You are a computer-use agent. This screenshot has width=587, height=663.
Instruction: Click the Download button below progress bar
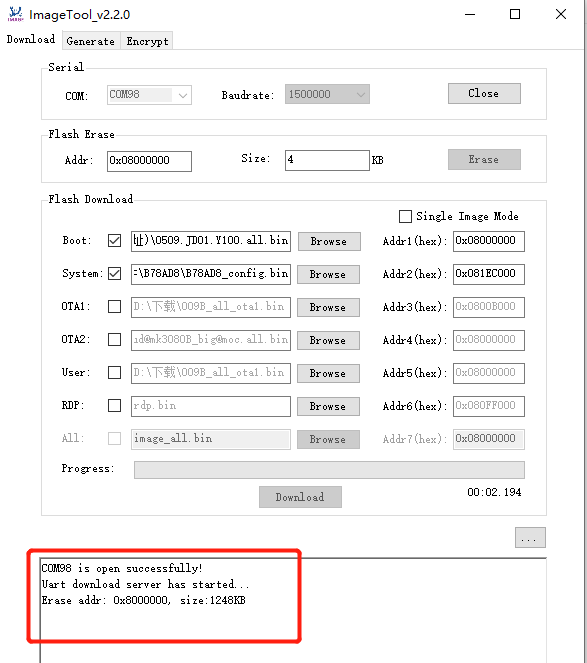click(300, 497)
